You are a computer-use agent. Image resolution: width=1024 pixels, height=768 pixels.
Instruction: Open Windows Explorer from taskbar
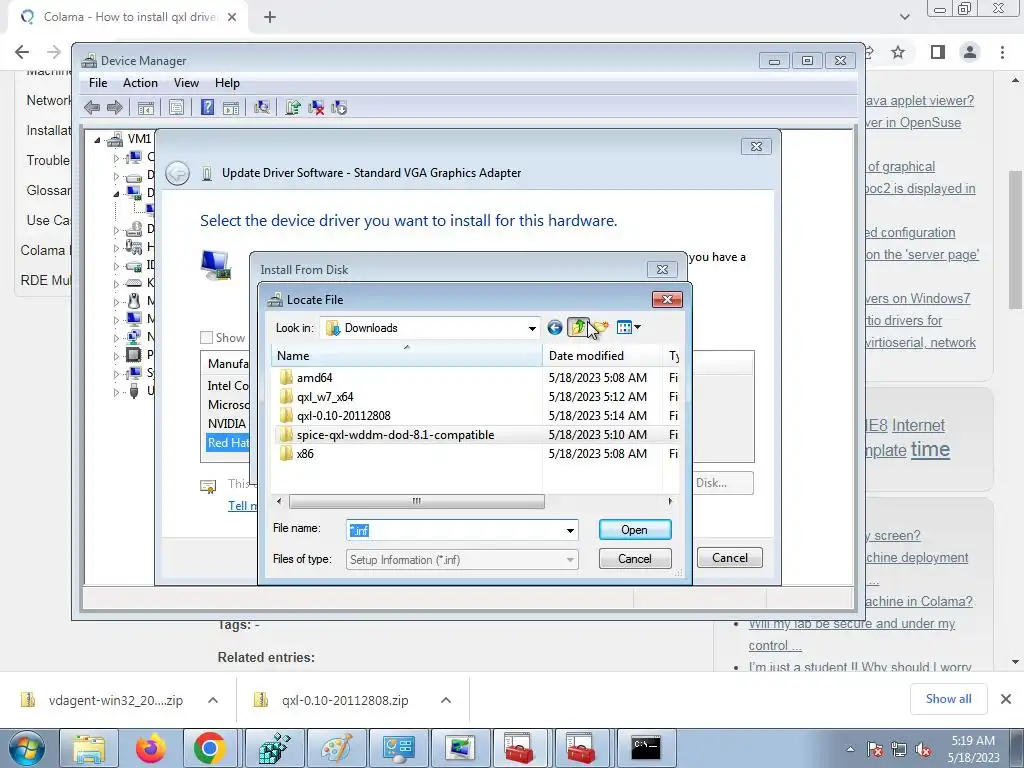tap(89, 748)
